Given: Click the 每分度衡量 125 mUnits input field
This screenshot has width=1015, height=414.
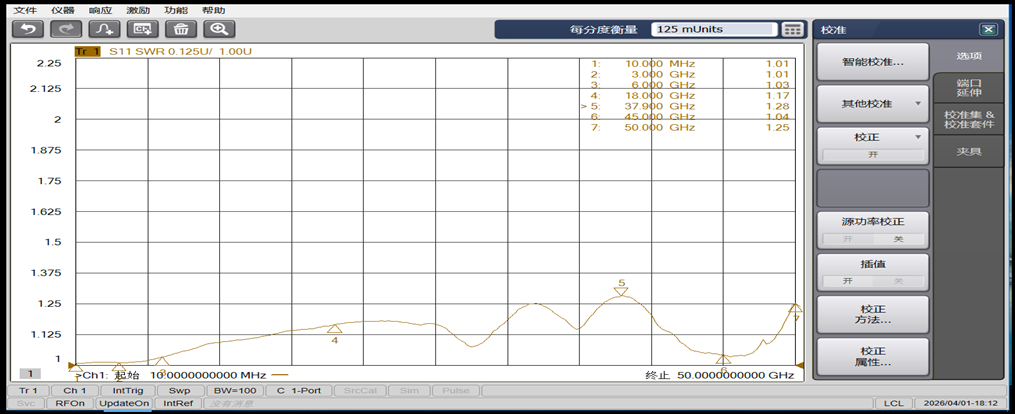Looking at the screenshot, I should (714, 29).
